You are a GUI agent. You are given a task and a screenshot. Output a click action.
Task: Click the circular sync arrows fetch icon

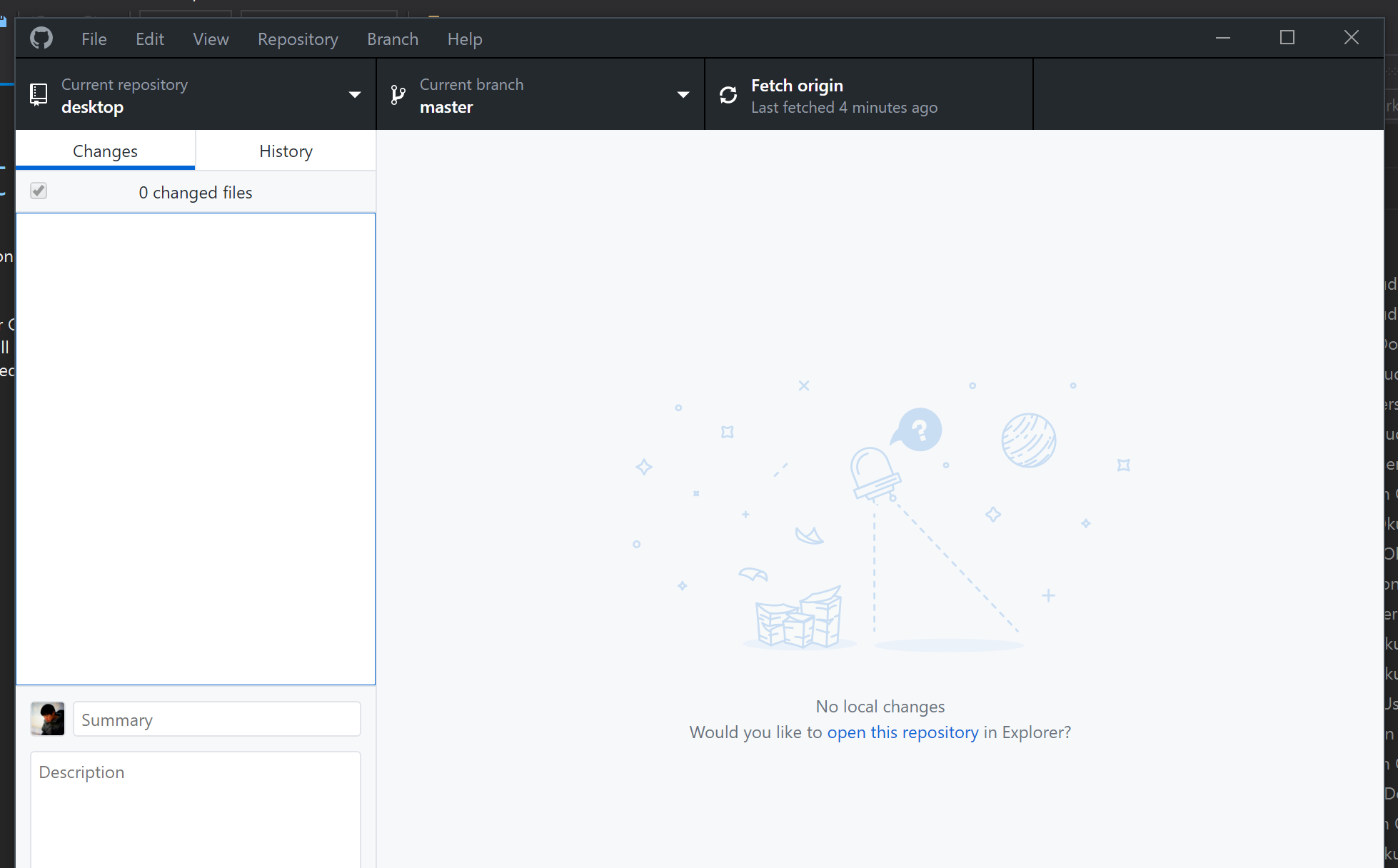point(728,94)
